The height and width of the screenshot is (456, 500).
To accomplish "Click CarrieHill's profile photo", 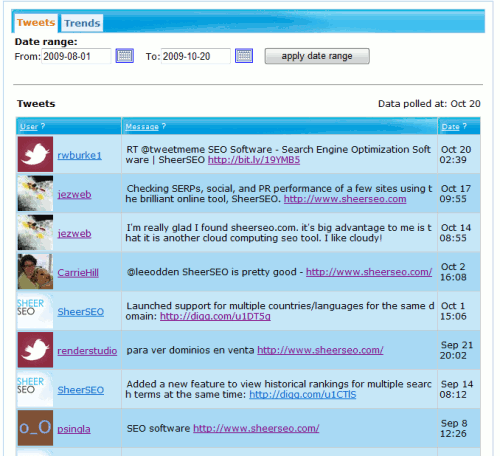I will tap(35, 271).
